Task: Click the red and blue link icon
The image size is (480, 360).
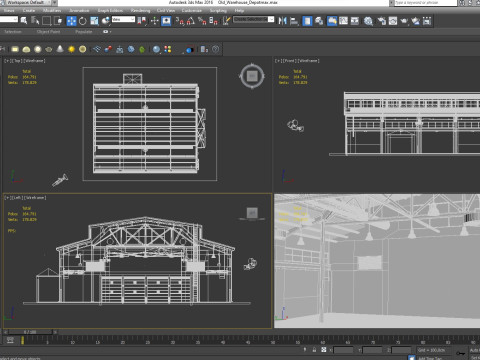Action: pos(108,49)
